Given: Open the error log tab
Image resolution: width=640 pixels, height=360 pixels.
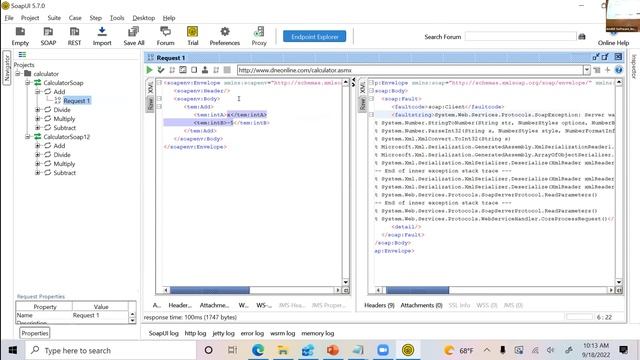Looking at the screenshot, I should [252, 333].
